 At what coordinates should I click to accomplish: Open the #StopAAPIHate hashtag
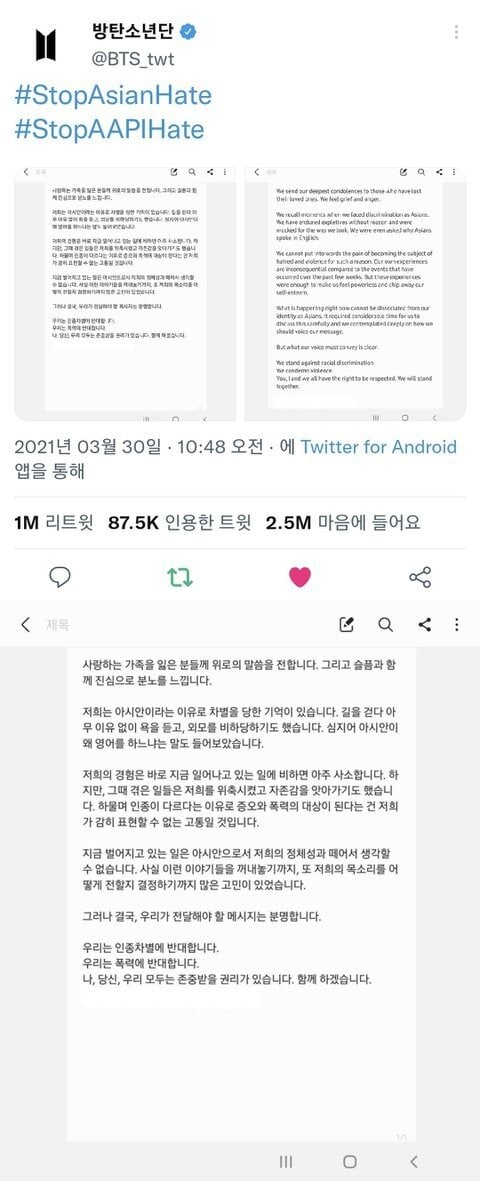(109, 130)
